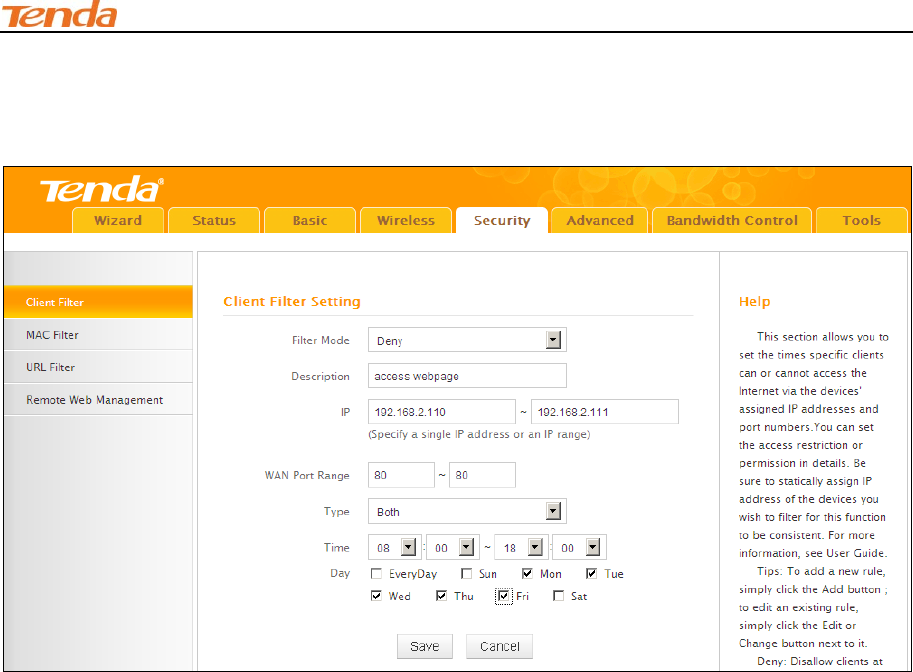
Task: Click the Save button
Action: (424, 646)
